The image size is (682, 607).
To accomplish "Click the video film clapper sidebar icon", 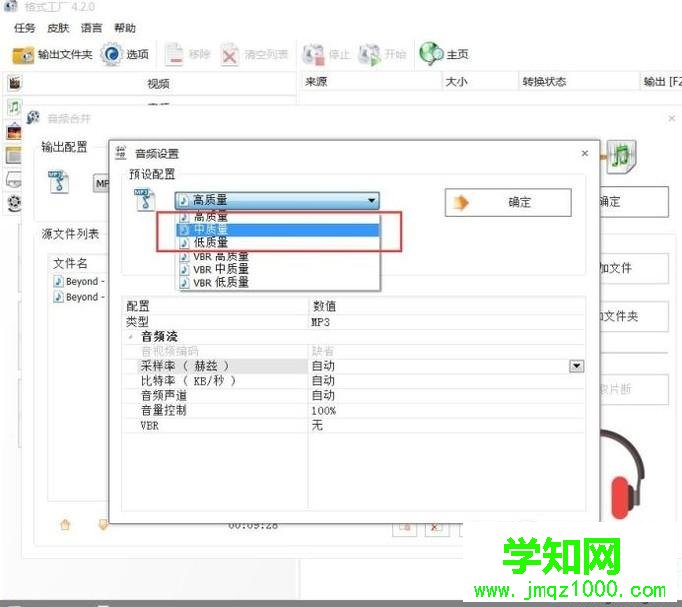I will point(15,83).
